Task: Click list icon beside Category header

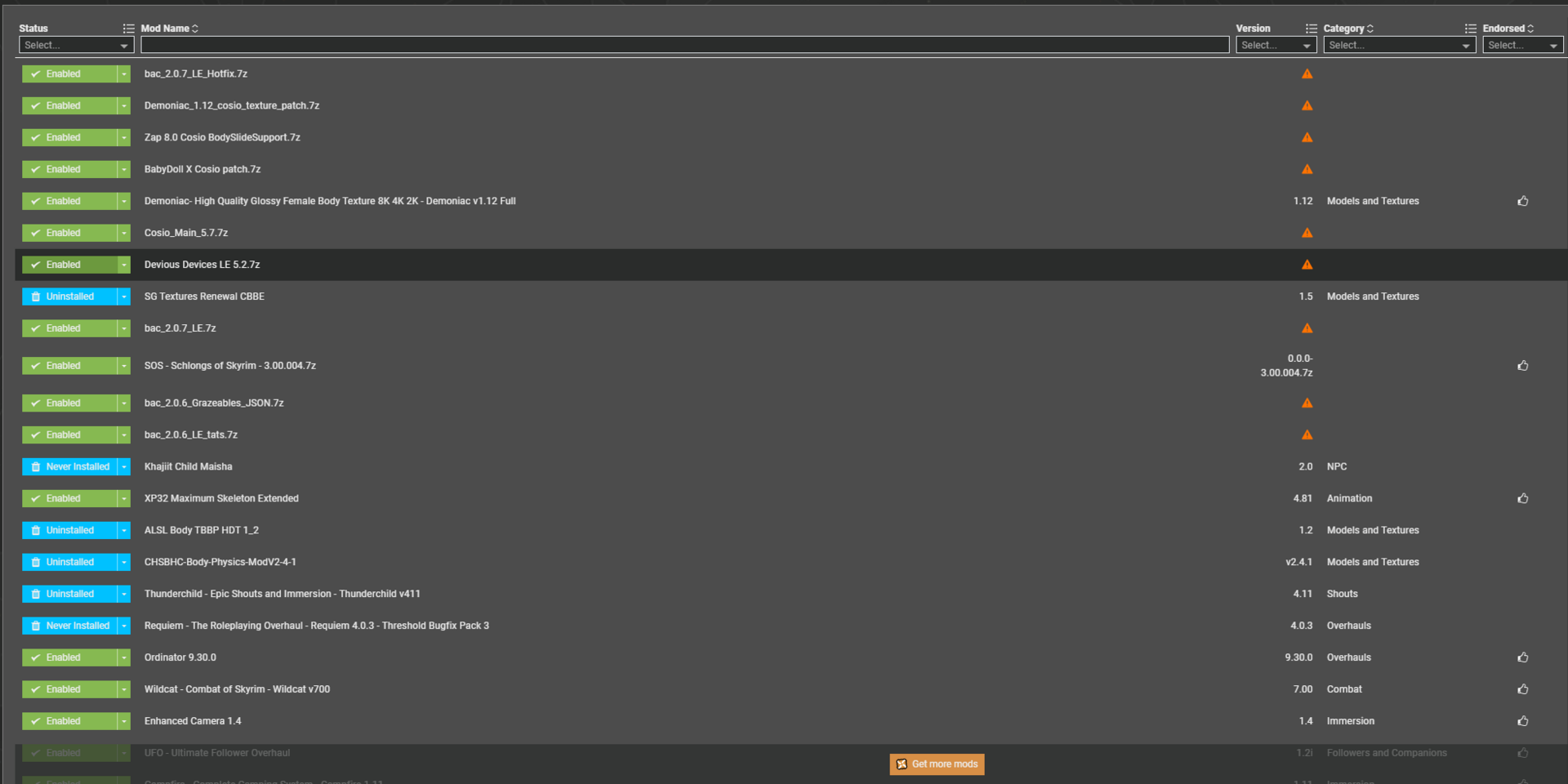Action: [x=1470, y=29]
